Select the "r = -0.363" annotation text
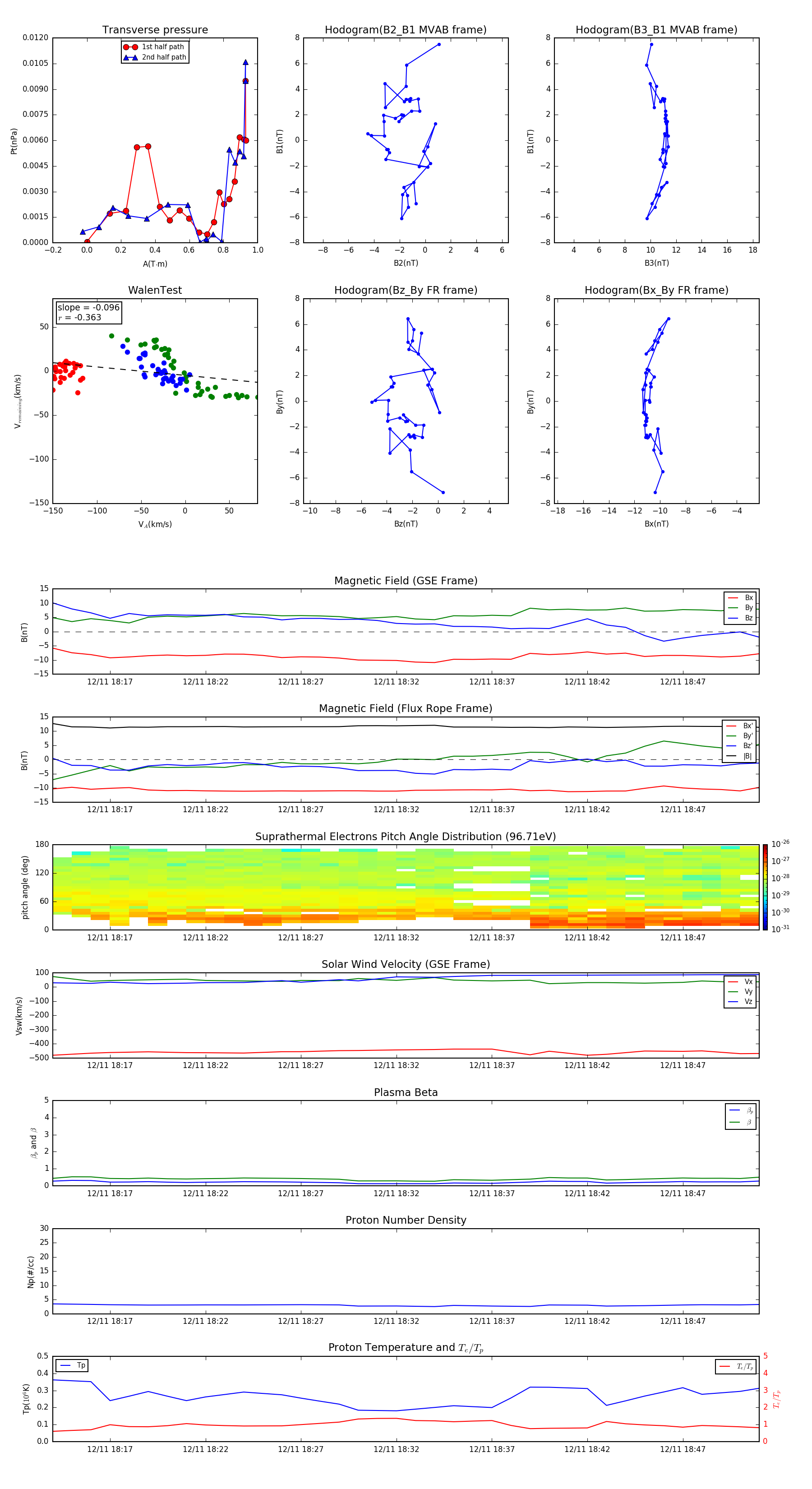 tap(80, 317)
